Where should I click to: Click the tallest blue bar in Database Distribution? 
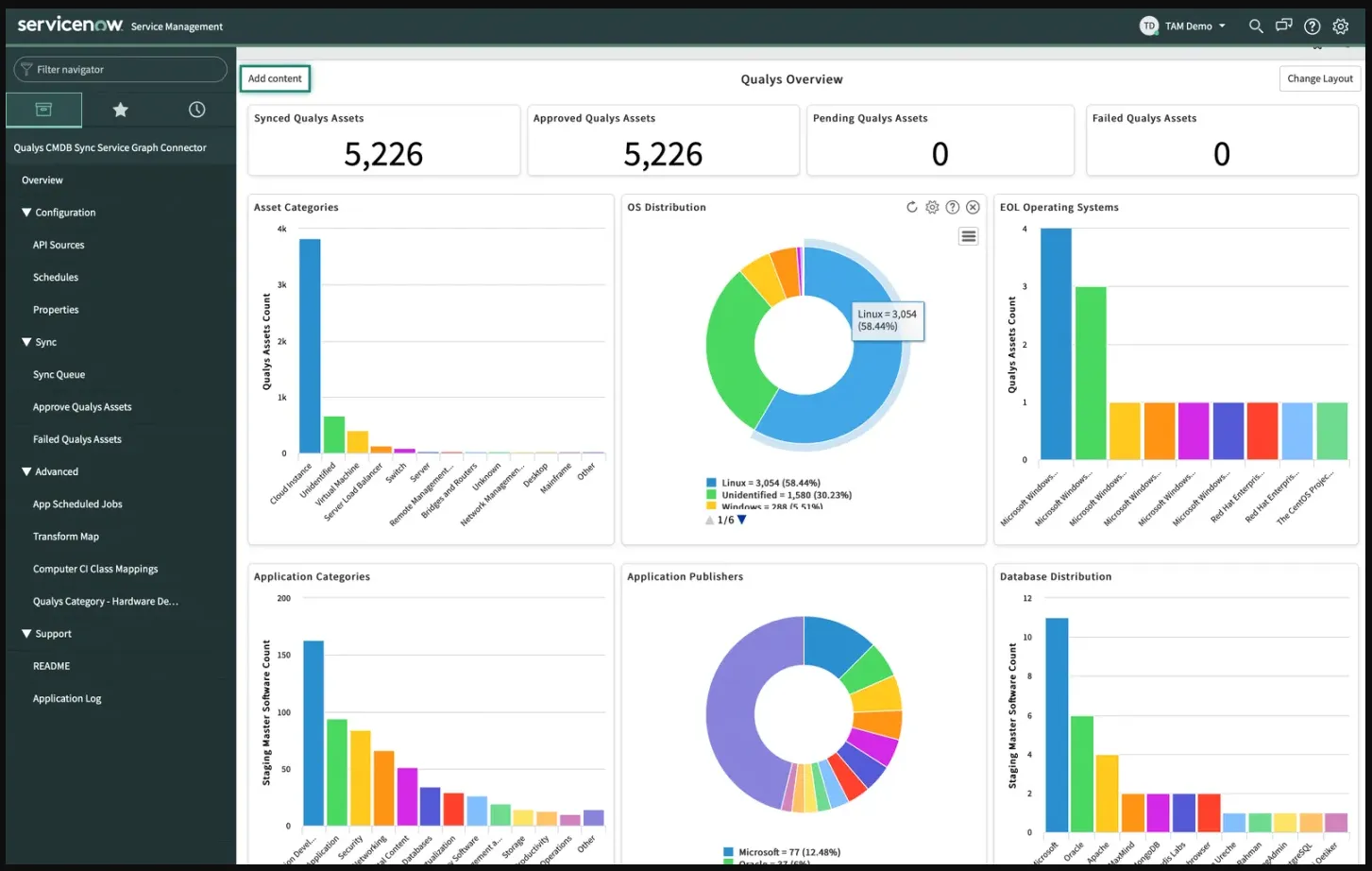[x=1057, y=726]
